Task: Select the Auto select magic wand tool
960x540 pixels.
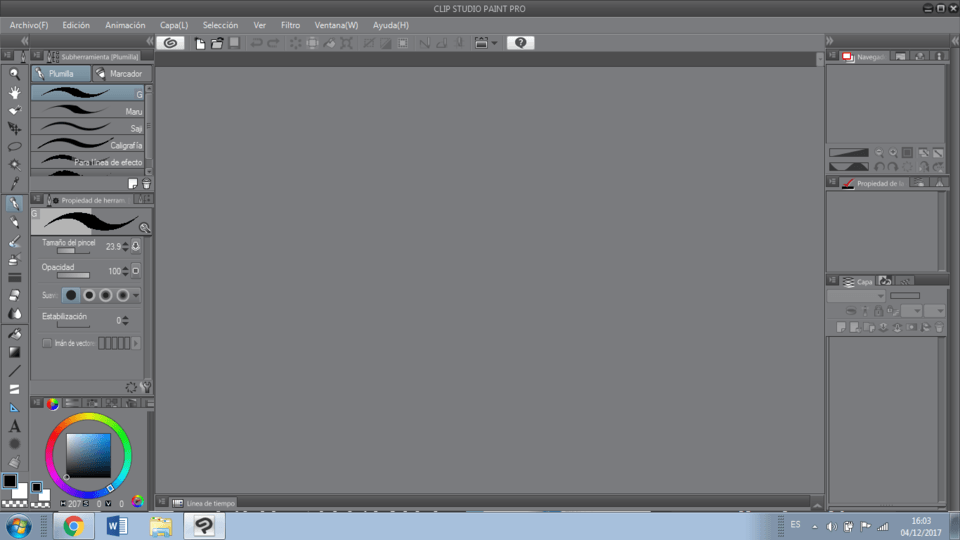Action: click(x=14, y=165)
